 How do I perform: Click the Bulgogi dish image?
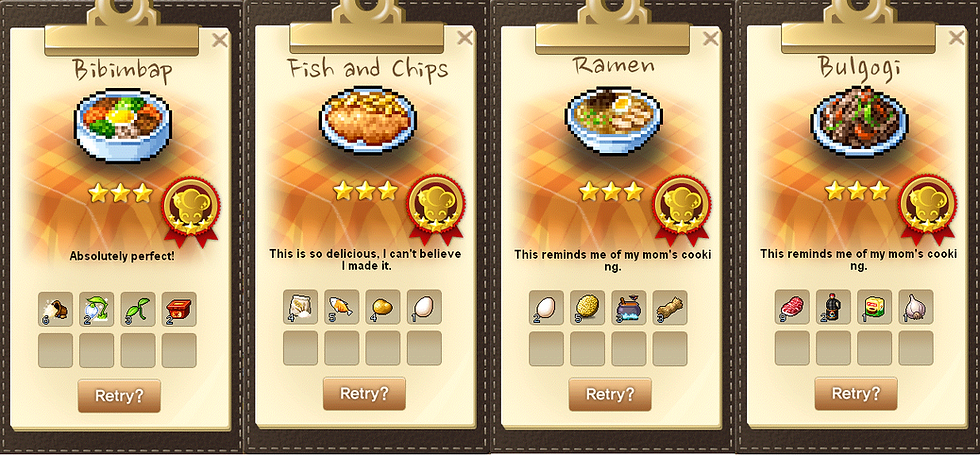click(x=858, y=119)
